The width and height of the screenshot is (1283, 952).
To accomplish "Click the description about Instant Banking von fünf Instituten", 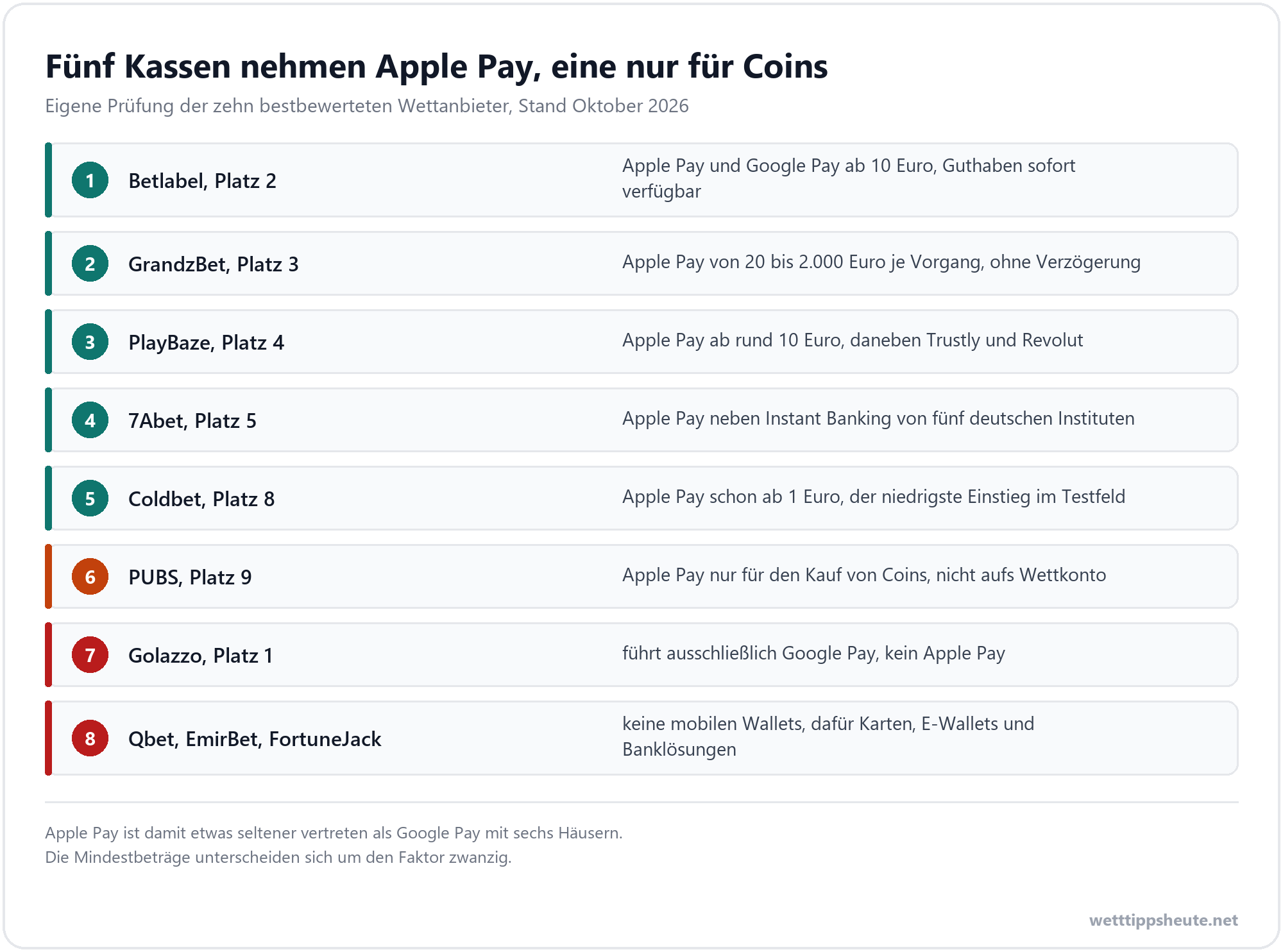I will 878,418.
